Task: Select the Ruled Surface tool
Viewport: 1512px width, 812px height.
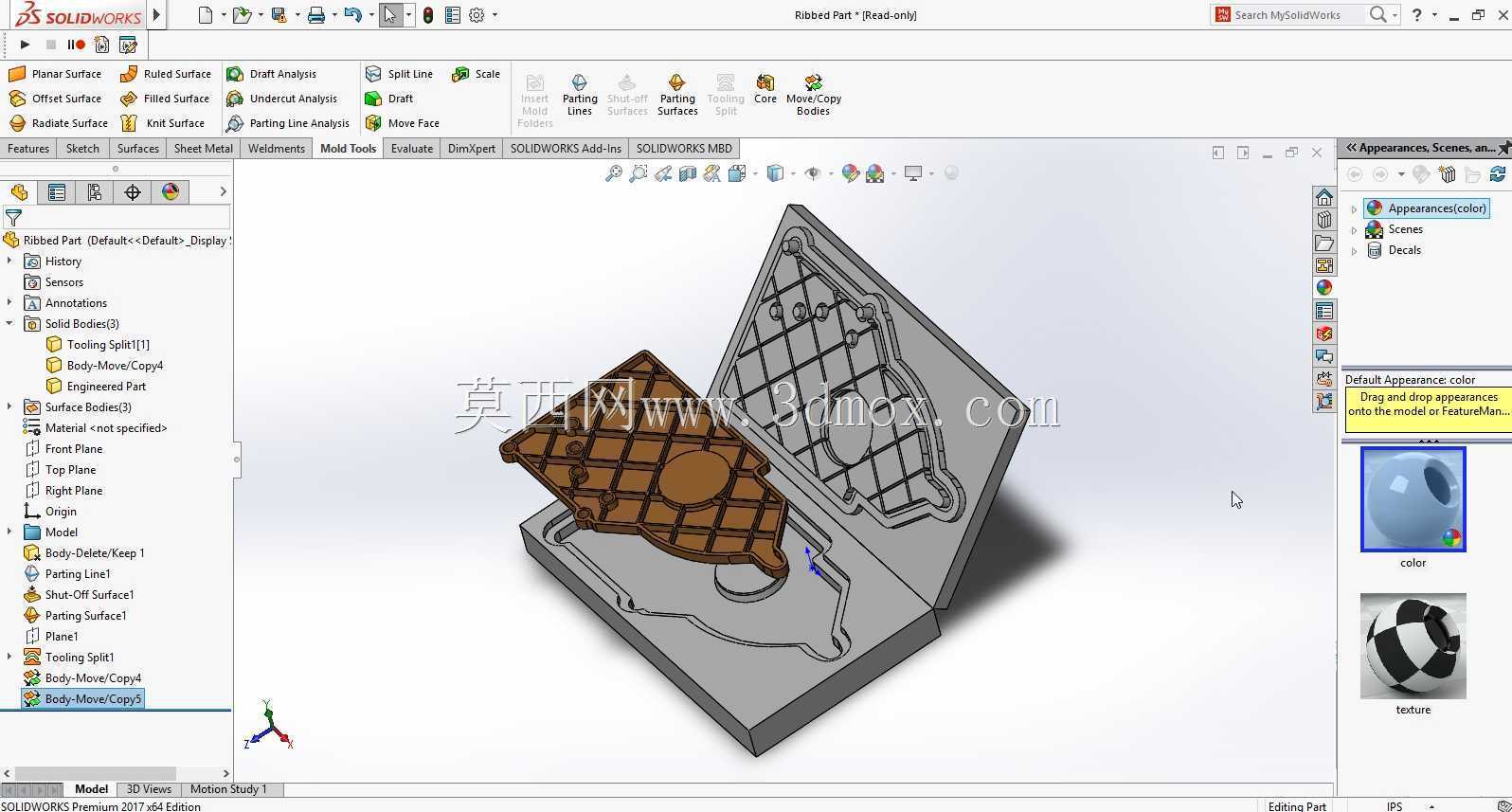Action: (166, 74)
